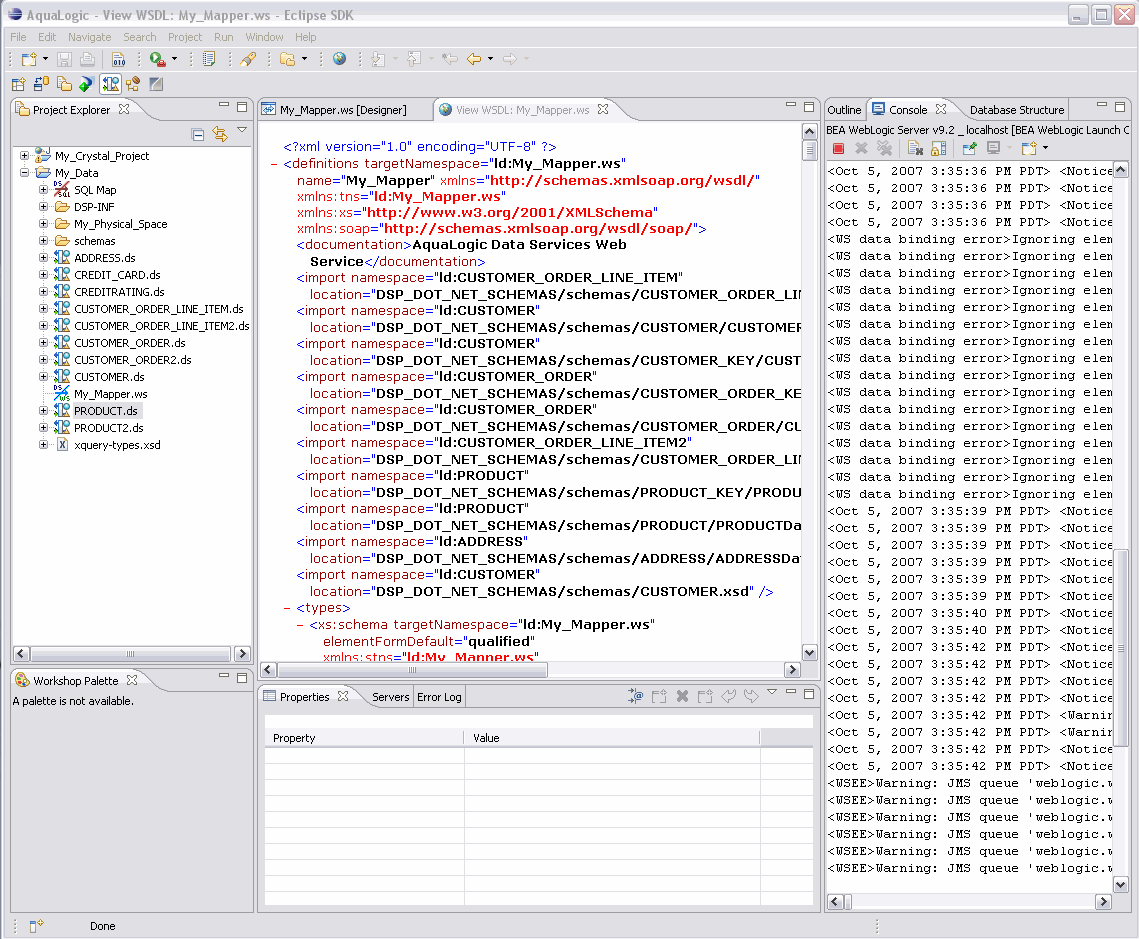Open the folder toolbar dropdown arrow
This screenshot has width=1139, height=939.
point(304,60)
